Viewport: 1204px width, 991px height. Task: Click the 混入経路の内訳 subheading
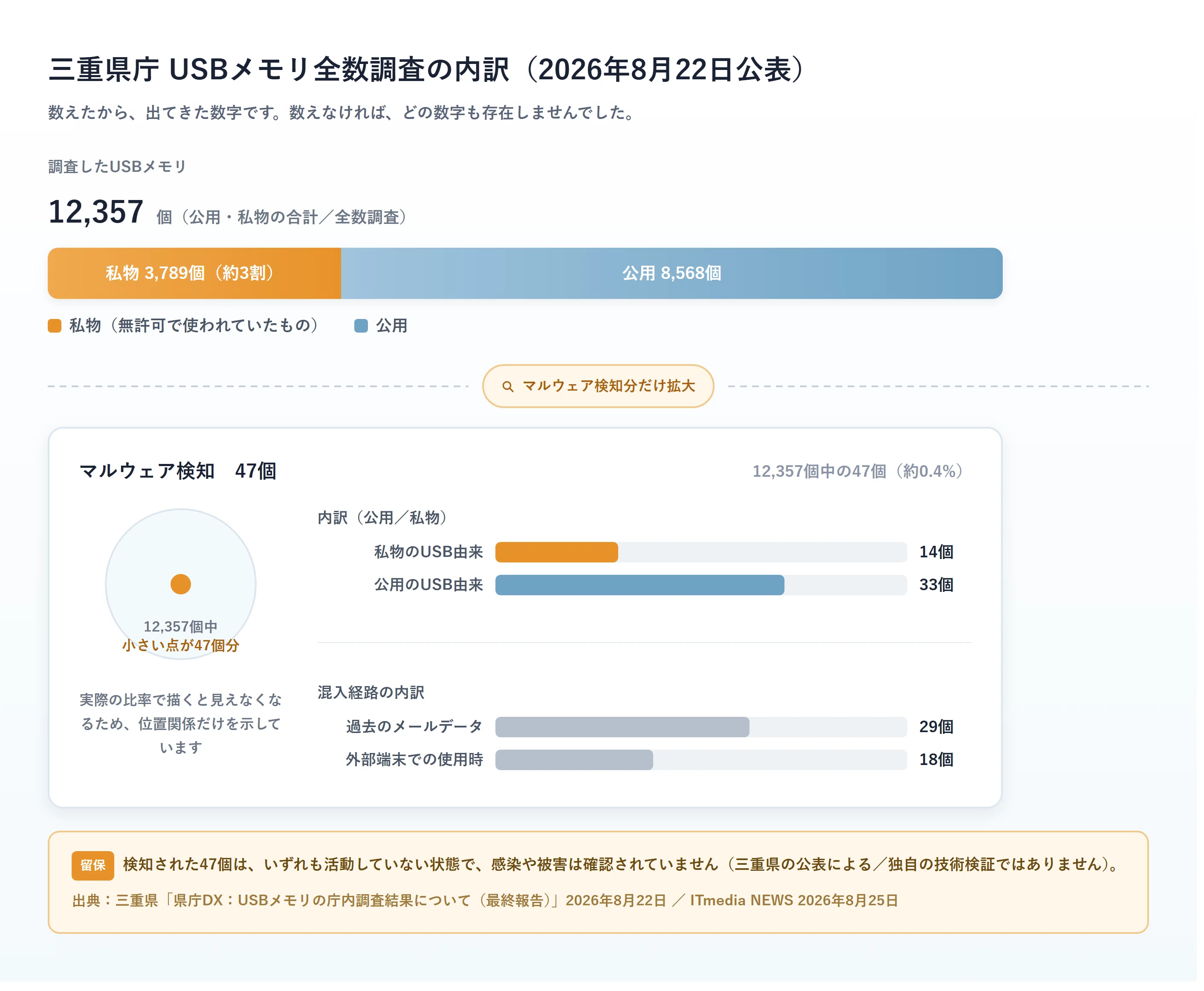pyautogui.click(x=371, y=692)
